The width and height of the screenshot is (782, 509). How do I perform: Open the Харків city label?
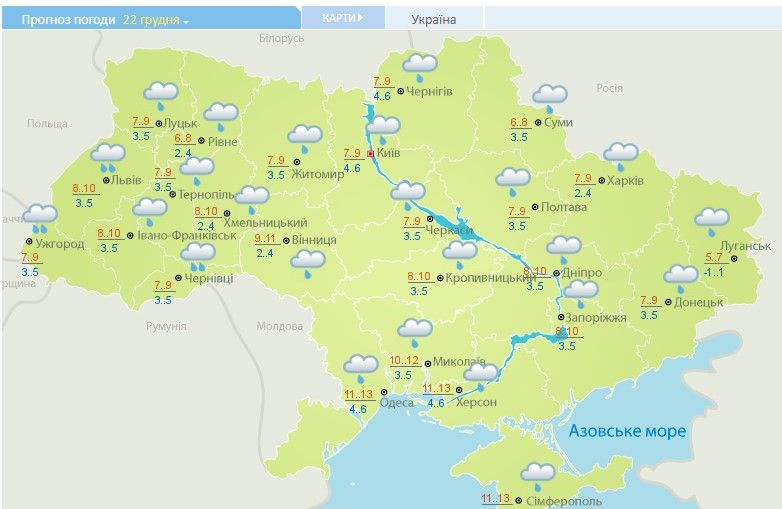click(625, 180)
